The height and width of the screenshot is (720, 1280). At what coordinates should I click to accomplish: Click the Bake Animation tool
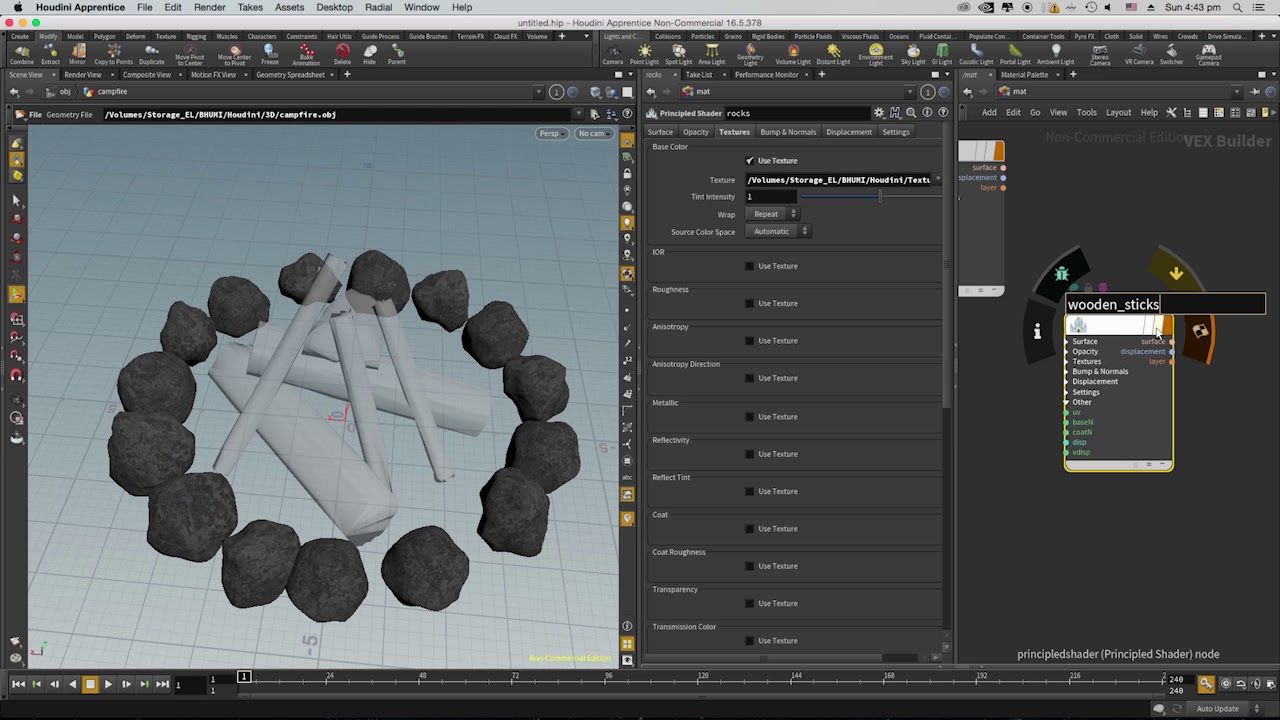(x=306, y=54)
